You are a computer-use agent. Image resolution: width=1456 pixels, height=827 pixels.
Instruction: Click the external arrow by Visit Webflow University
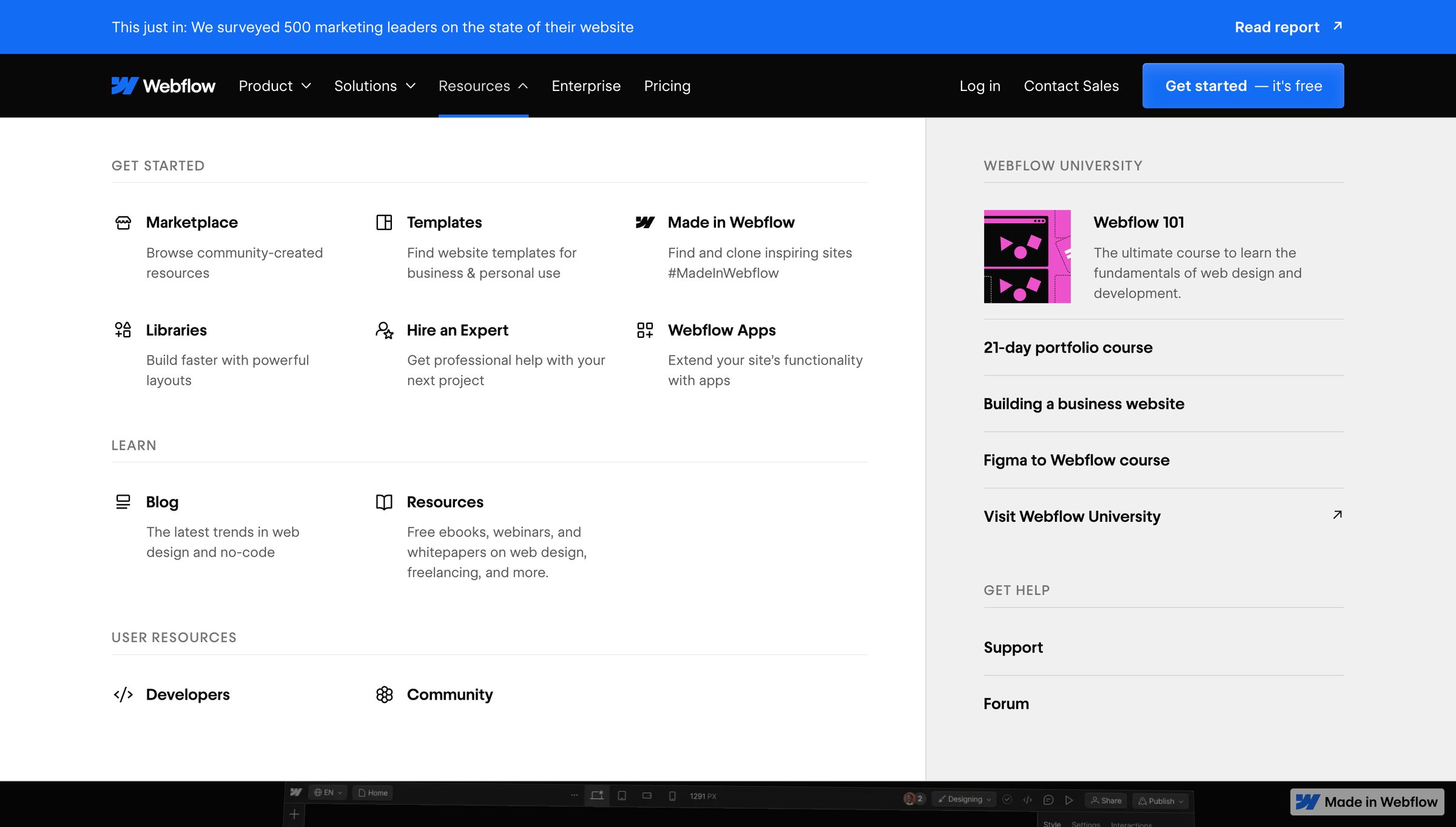[x=1337, y=515]
